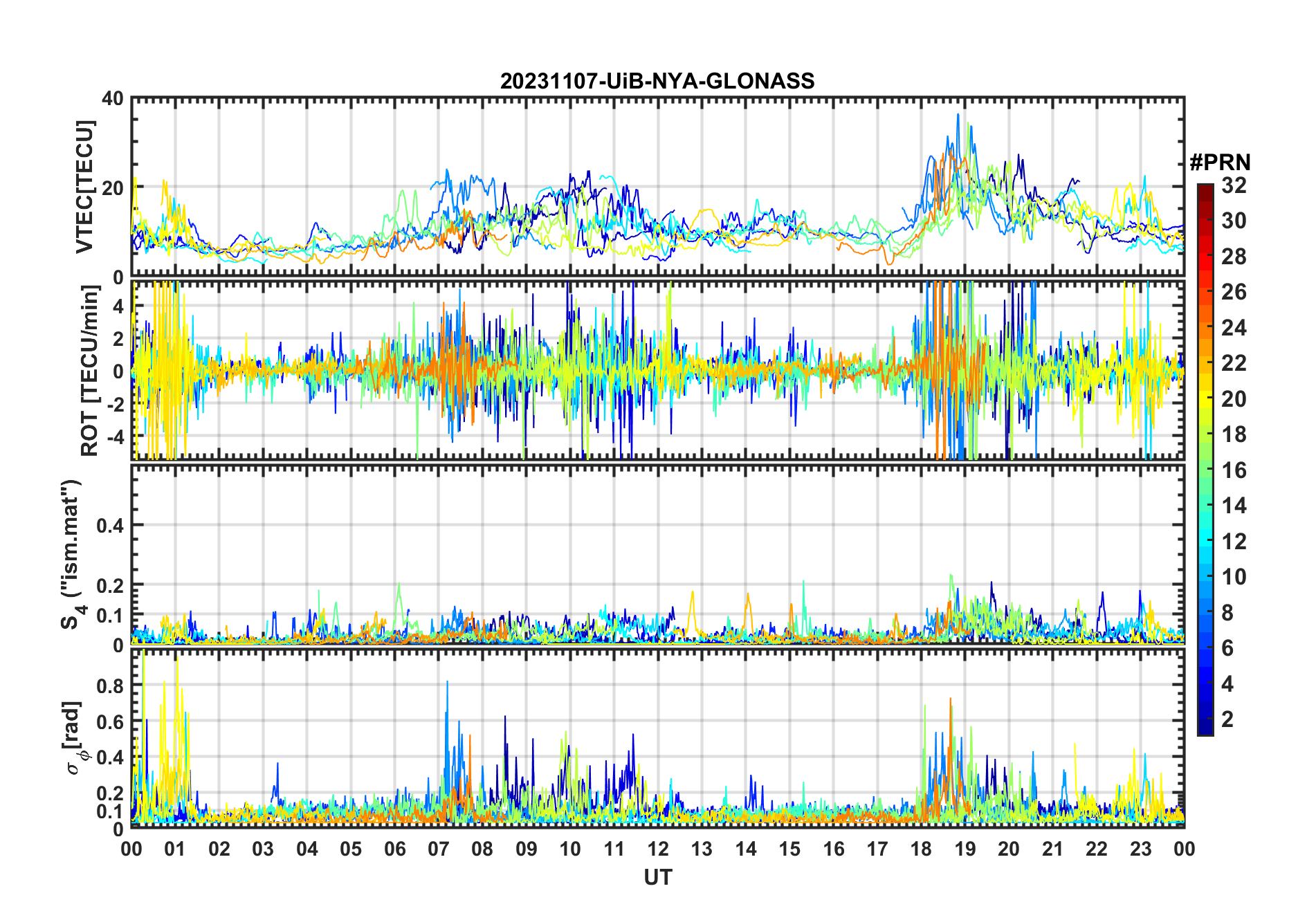Click the 03 hour tick on the UT axis

(263, 849)
